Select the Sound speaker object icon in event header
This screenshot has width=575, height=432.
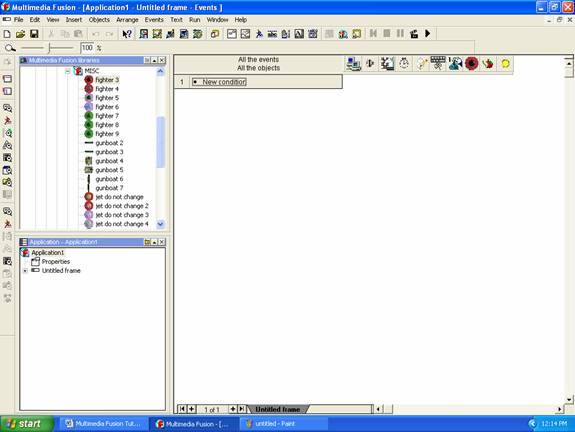click(x=370, y=63)
